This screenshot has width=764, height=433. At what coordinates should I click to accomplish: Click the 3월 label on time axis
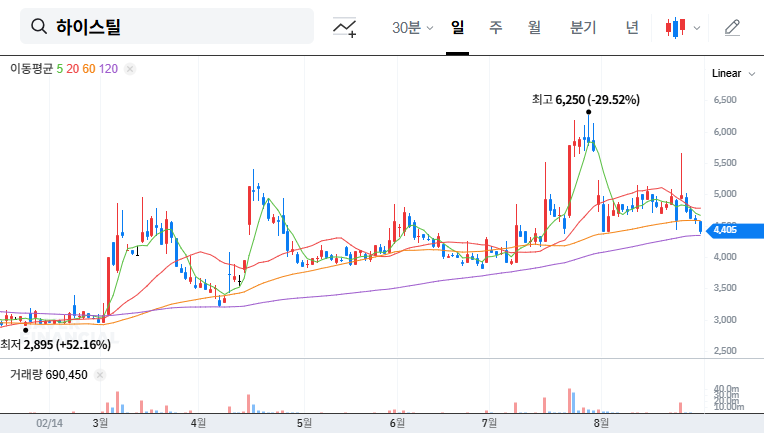click(100, 423)
